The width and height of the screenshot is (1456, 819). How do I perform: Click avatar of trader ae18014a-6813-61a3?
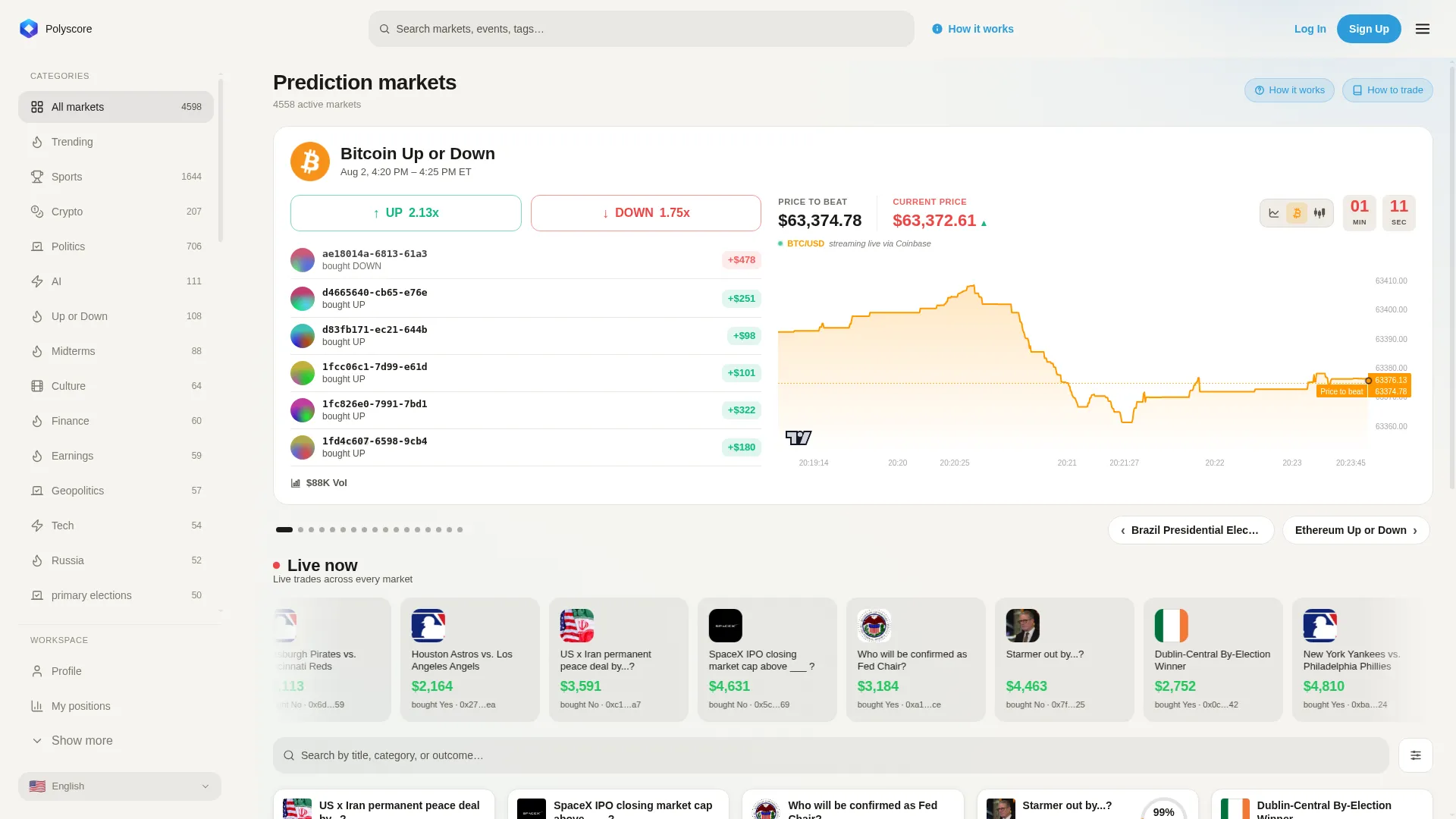click(x=303, y=260)
